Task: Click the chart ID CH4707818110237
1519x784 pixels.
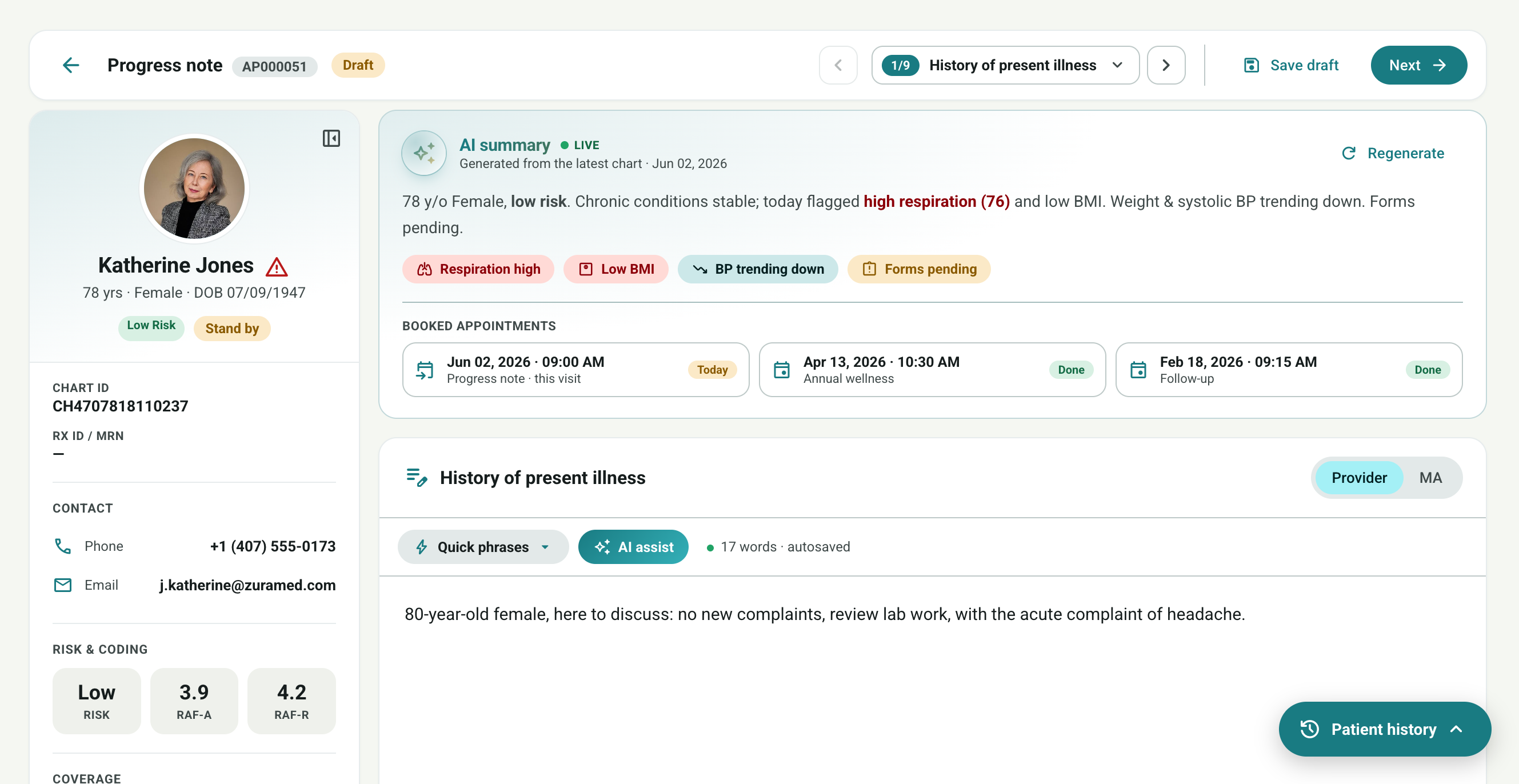Action: [x=120, y=406]
